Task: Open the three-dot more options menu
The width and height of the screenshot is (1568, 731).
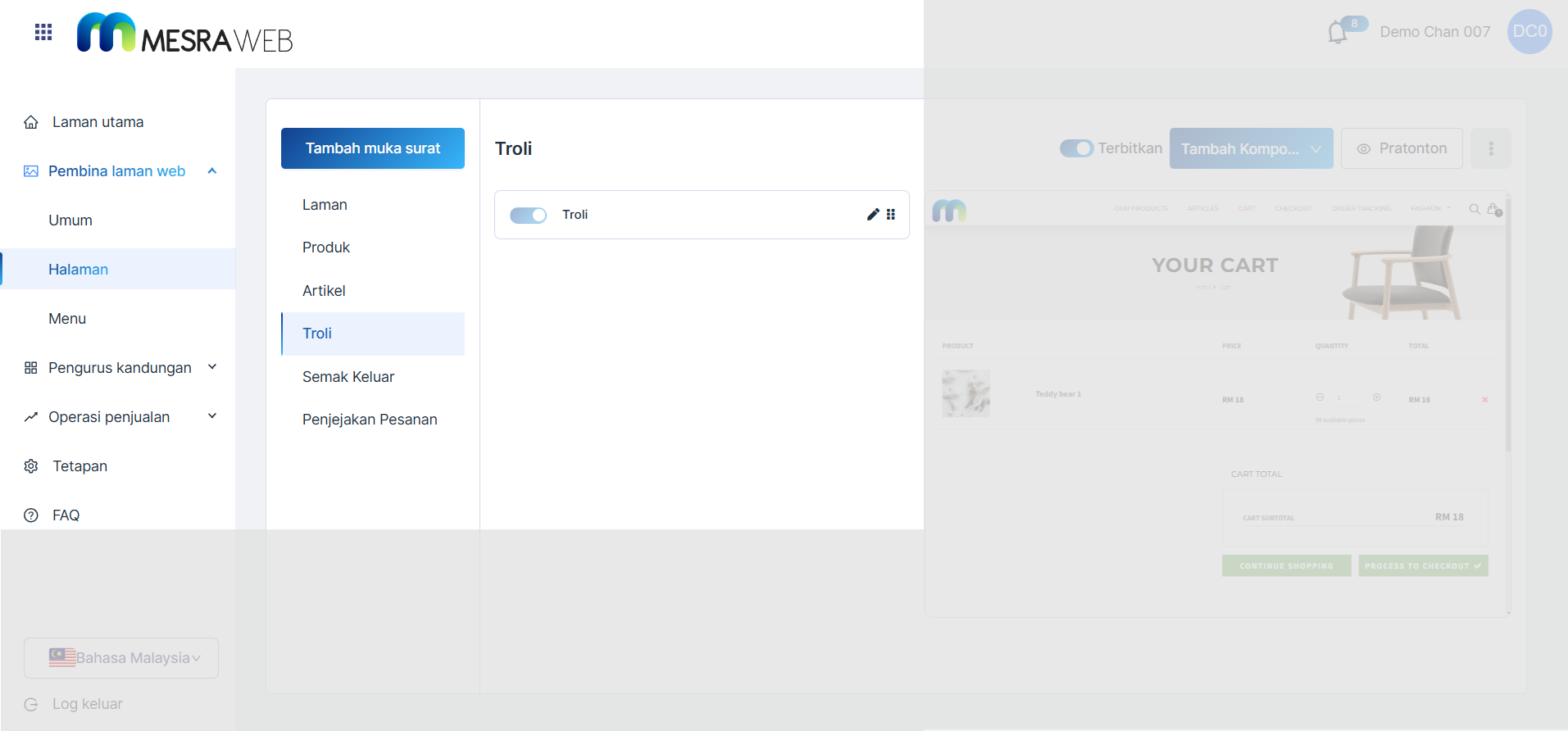Action: pos(1490,148)
